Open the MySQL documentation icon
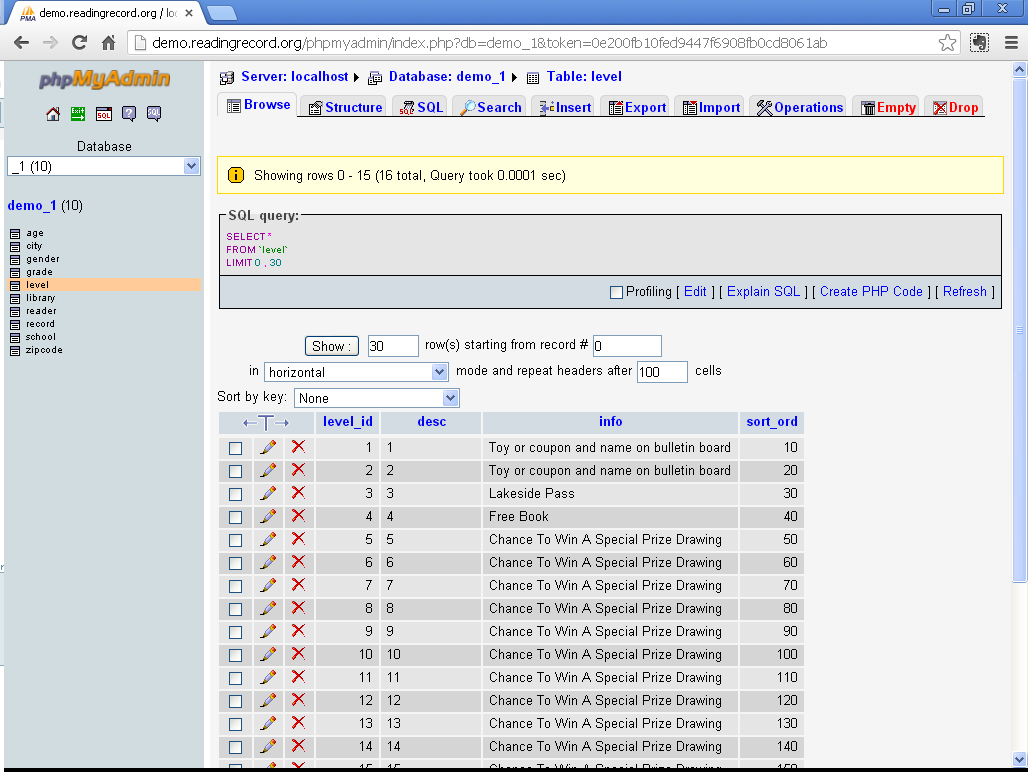 point(154,114)
